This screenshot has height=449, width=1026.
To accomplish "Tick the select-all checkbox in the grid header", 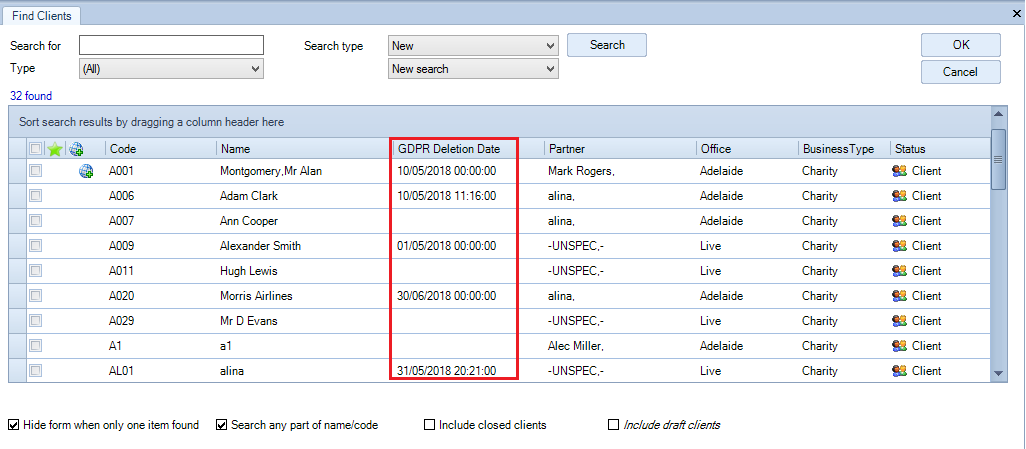I will pos(36,149).
